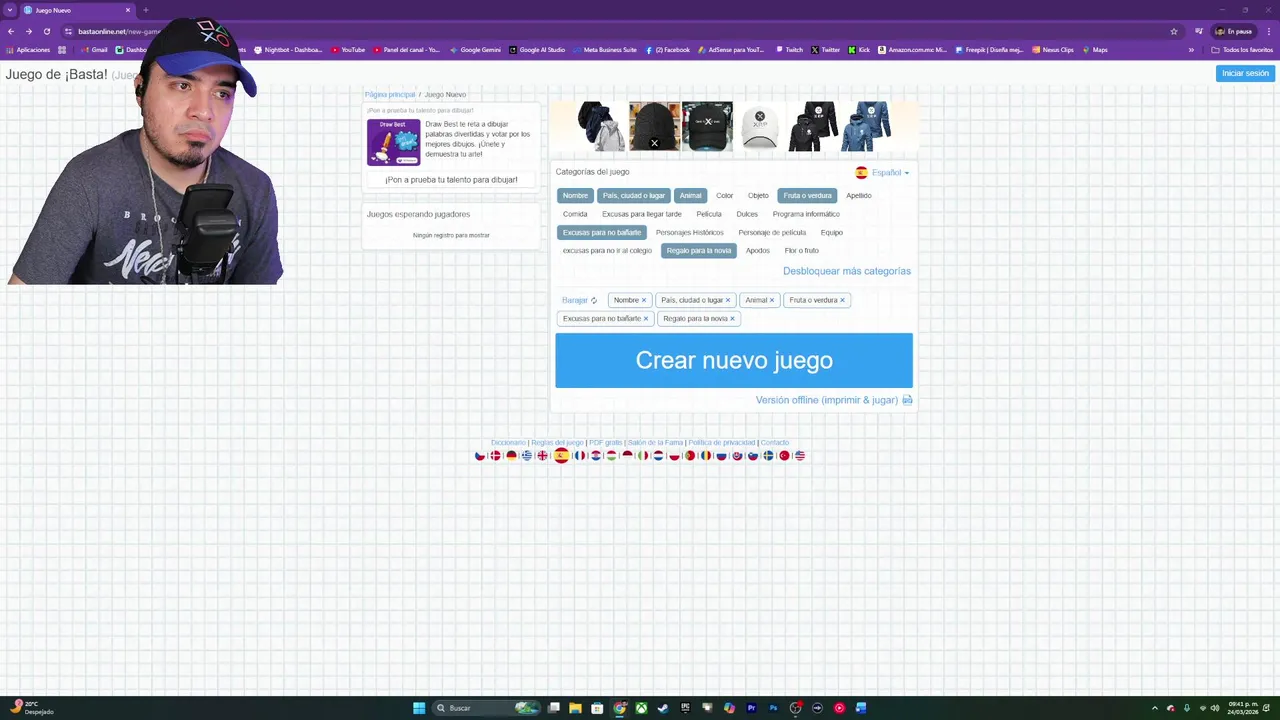Enable the Flor o fruto category
The height and width of the screenshot is (720, 1280).
(801, 251)
